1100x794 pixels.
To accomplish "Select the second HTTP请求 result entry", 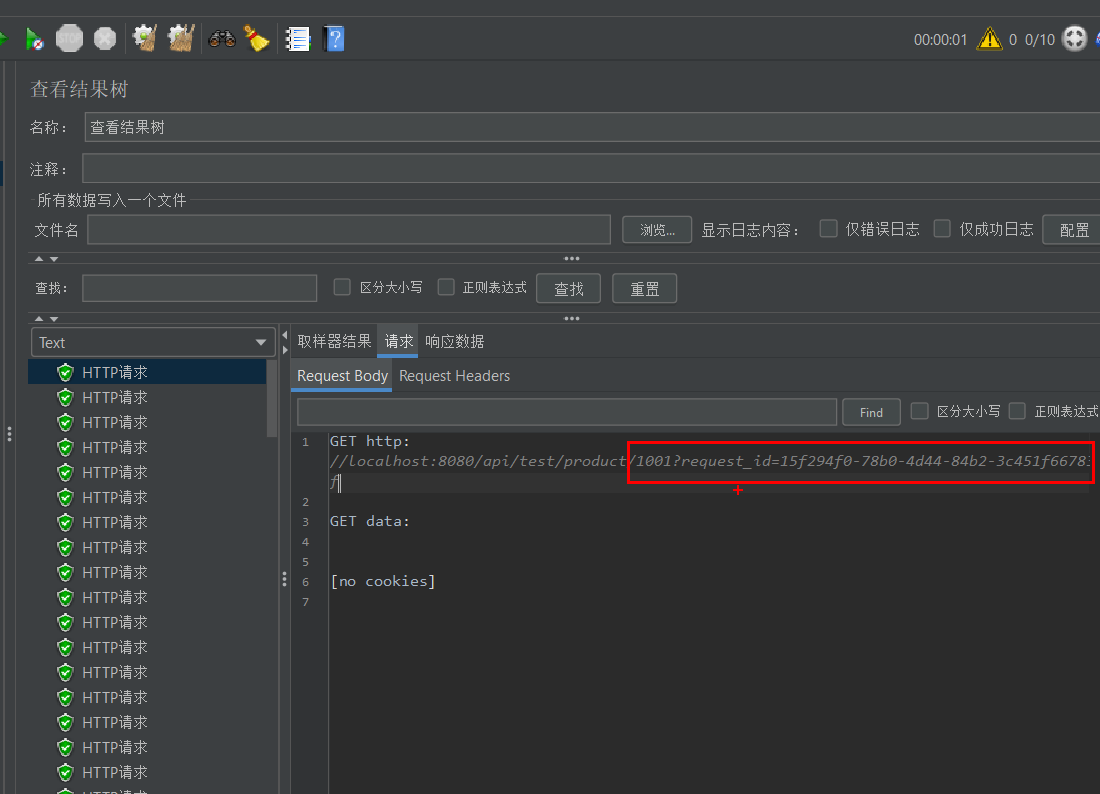I will (115, 397).
